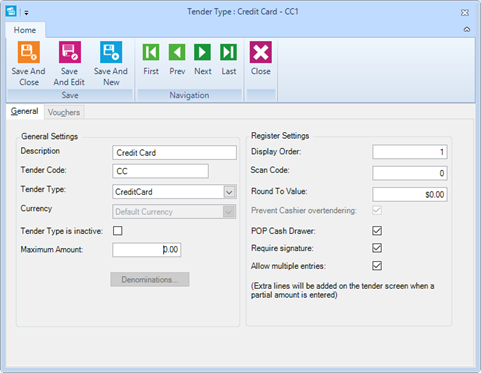Click the Save And Edit icon
Image resolution: width=481 pixels, height=373 pixels.
[70, 52]
